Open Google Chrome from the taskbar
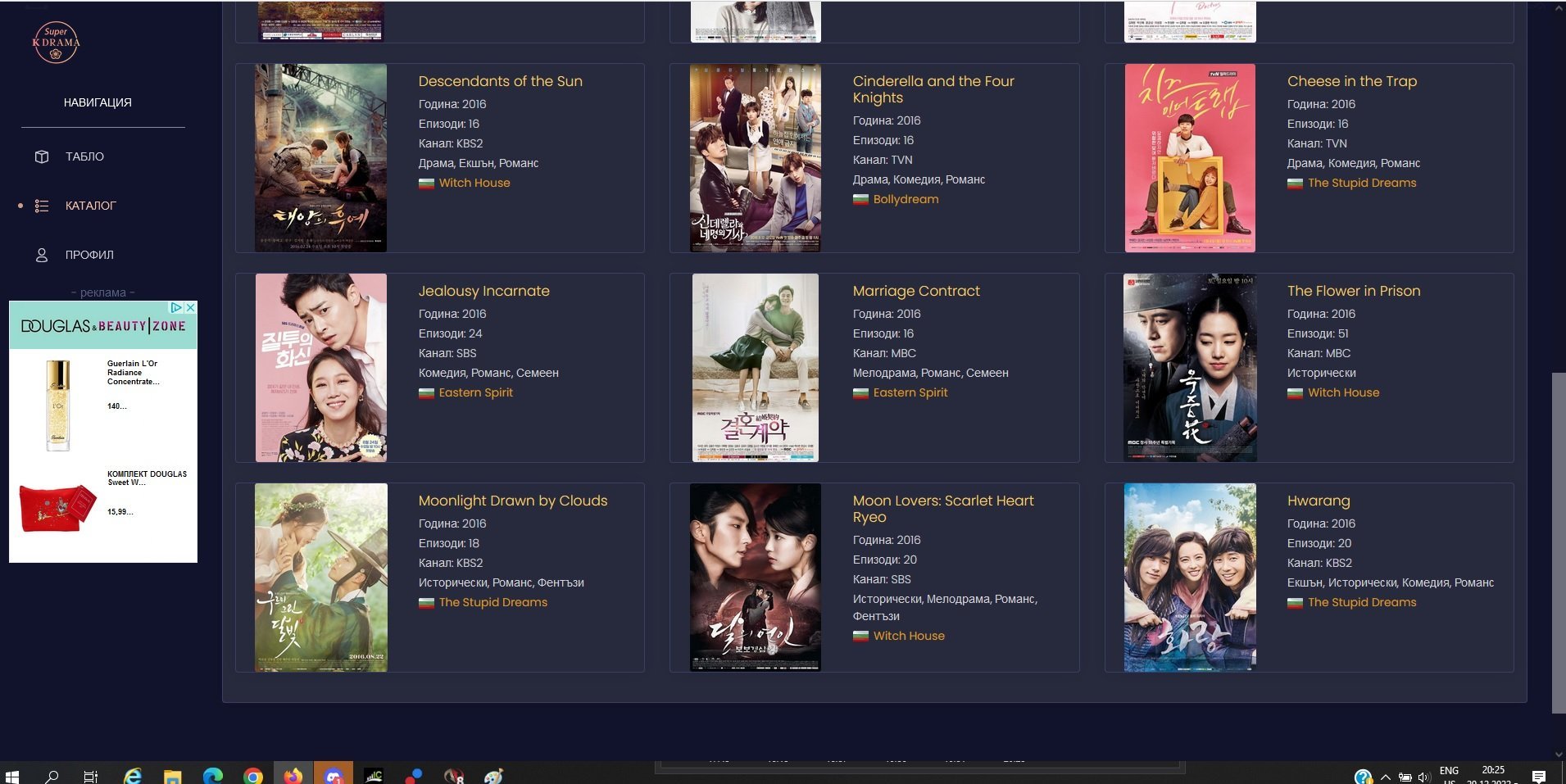 pos(253,776)
